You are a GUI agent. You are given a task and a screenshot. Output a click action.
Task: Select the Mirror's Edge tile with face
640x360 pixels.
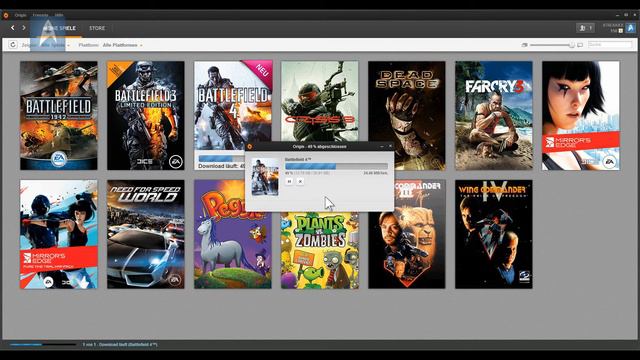coord(581,116)
